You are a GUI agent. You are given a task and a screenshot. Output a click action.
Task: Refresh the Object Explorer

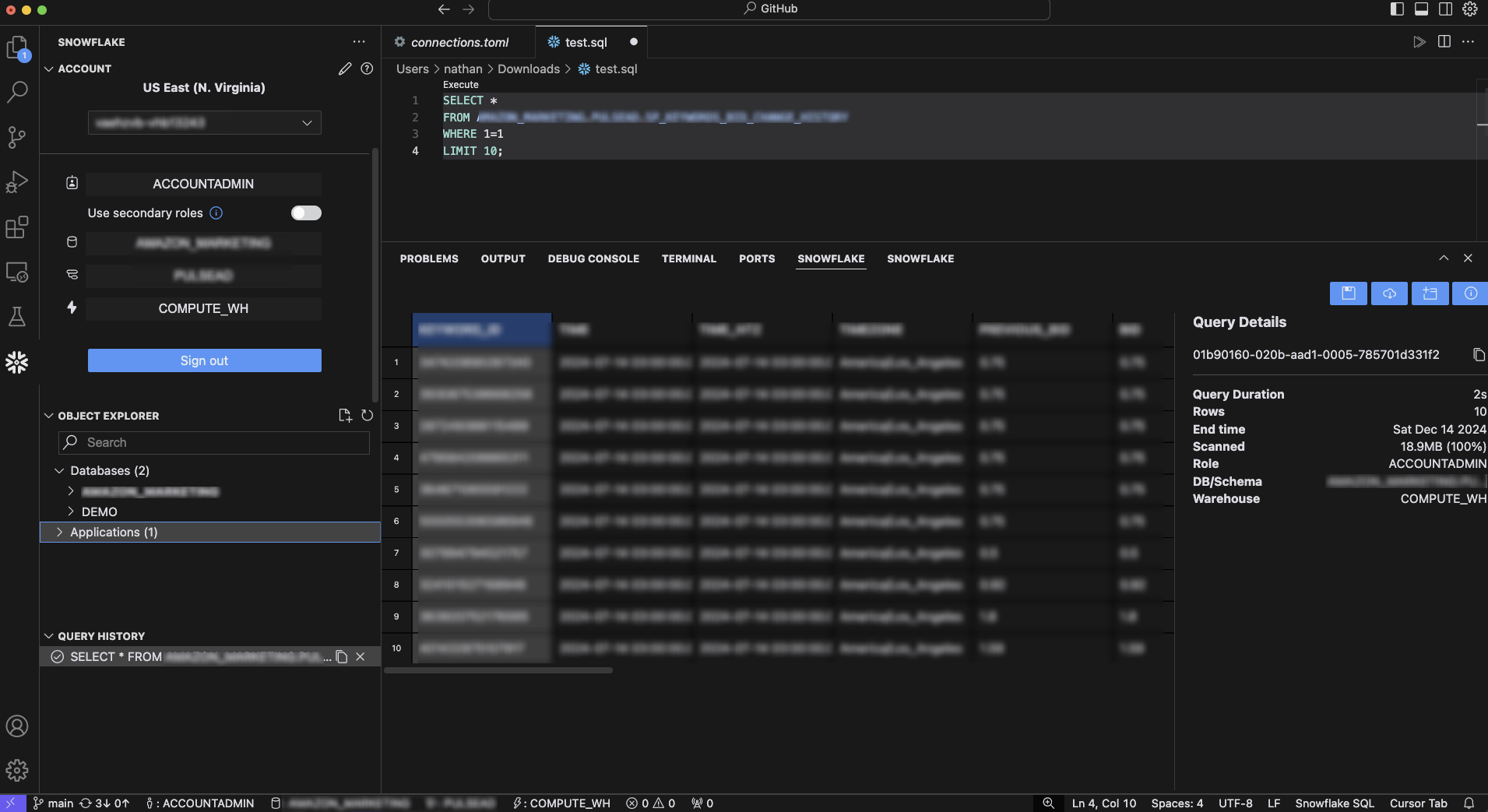tap(367, 416)
